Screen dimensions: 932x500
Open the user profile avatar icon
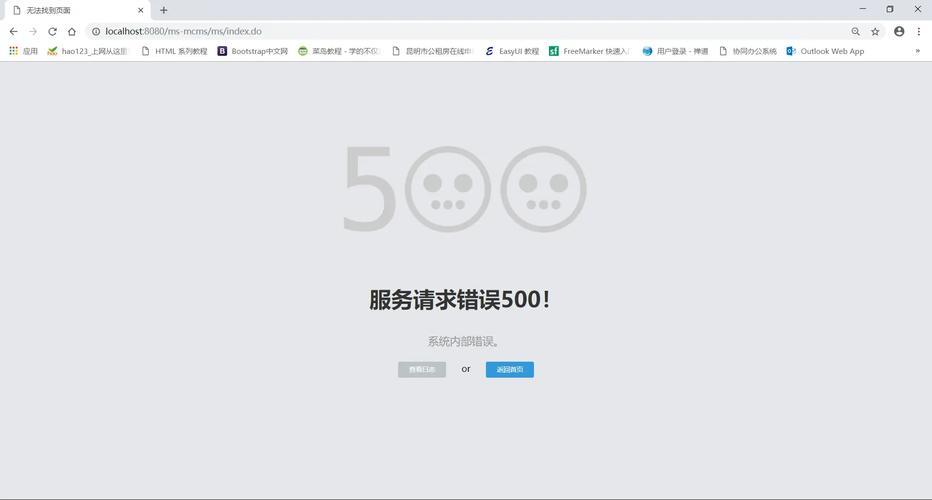coord(899,31)
